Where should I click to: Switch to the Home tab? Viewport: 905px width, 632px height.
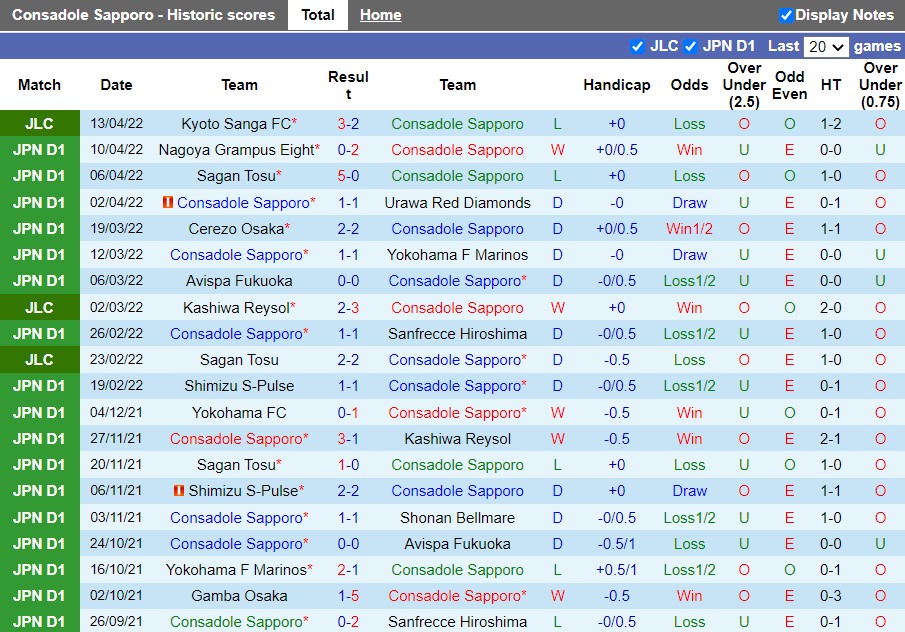pyautogui.click(x=379, y=14)
